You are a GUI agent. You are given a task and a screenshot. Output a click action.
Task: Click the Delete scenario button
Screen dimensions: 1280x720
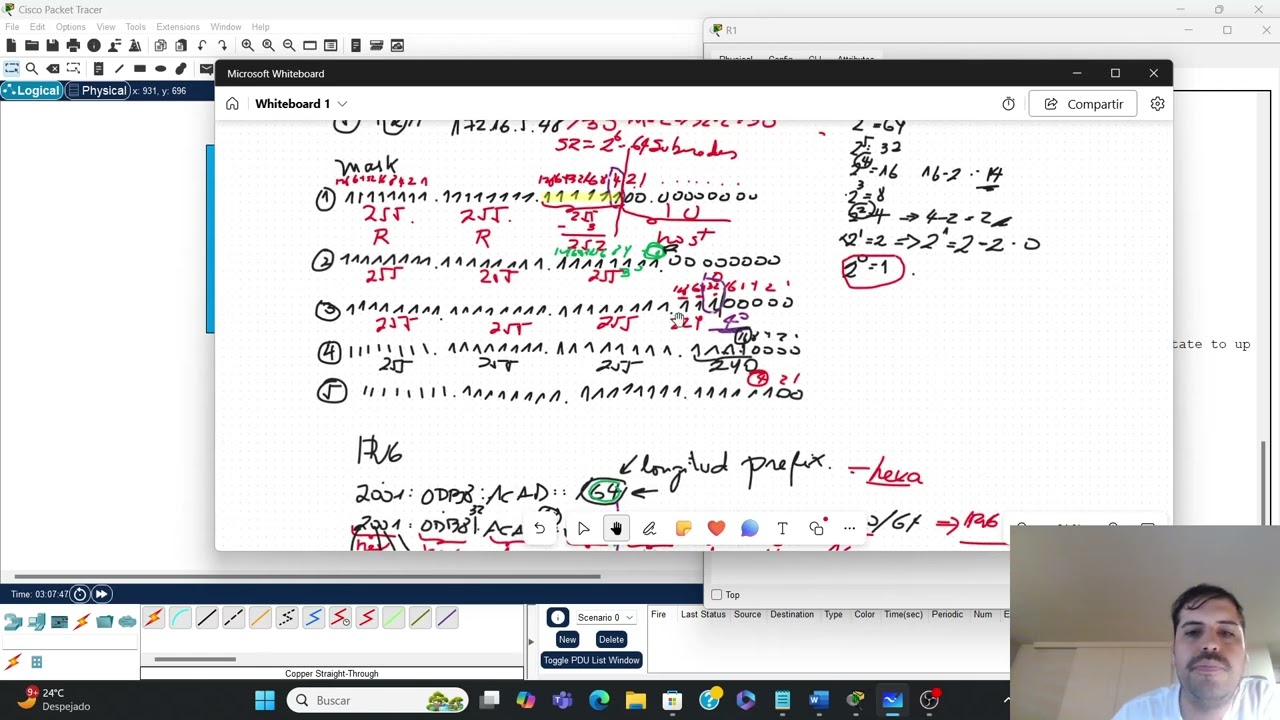click(x=611, y=640)
